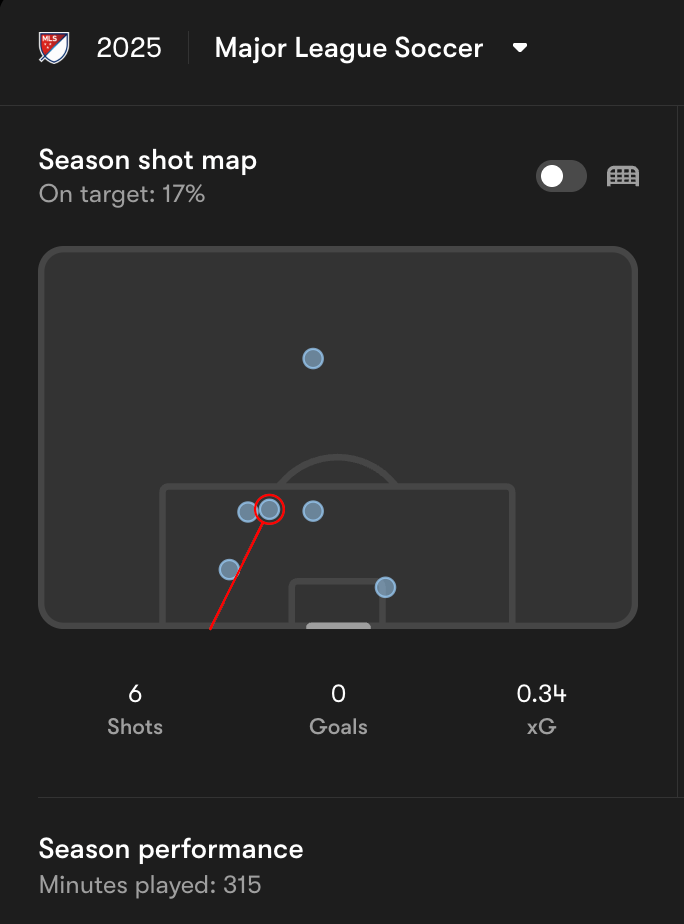The image size is (684, 924).
Task: Click the On target: 17% text
Action: (122, 194)
